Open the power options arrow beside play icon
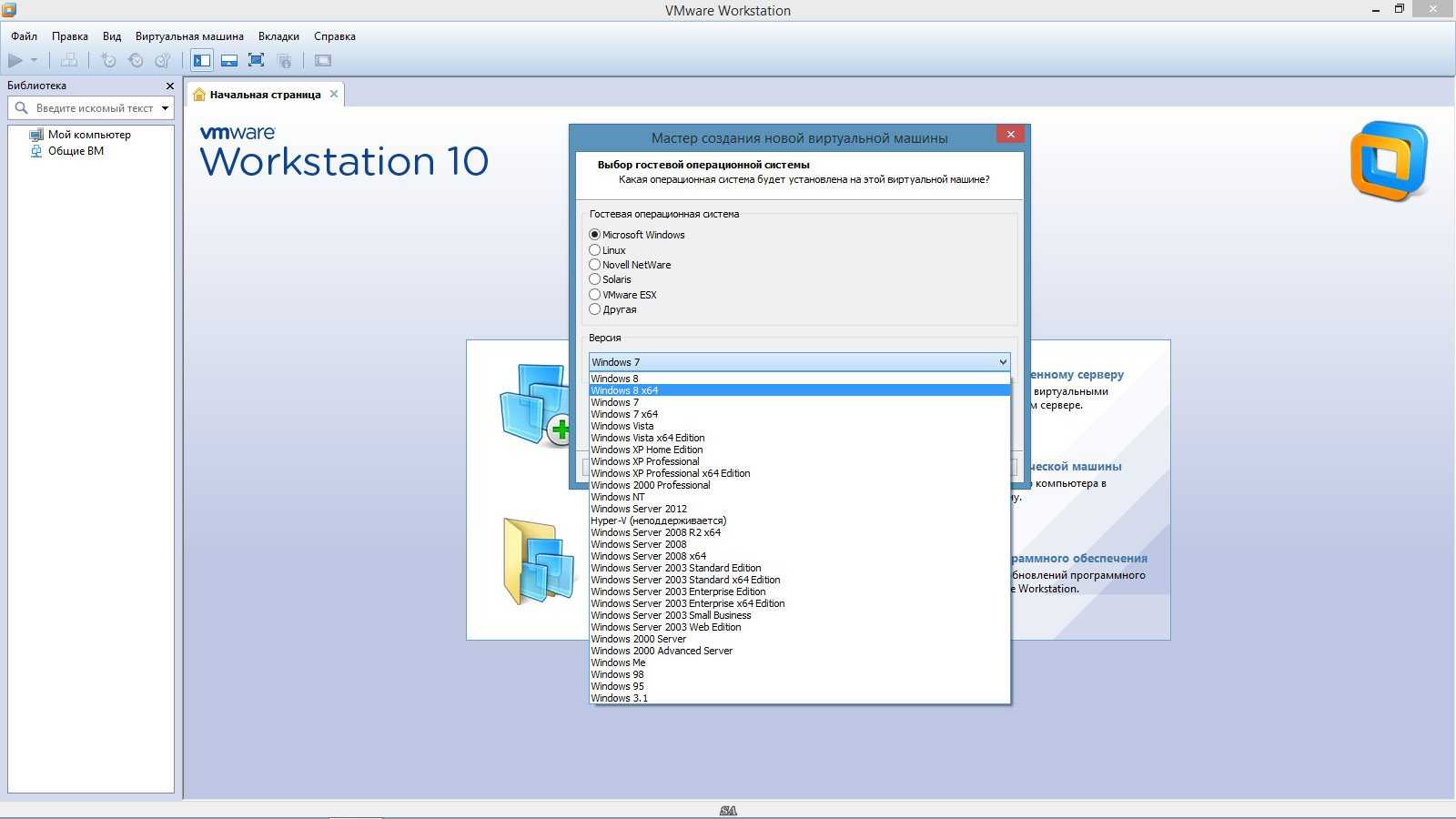The height and width of the screenshot is (819, 1456). click(x=34, y=60)
